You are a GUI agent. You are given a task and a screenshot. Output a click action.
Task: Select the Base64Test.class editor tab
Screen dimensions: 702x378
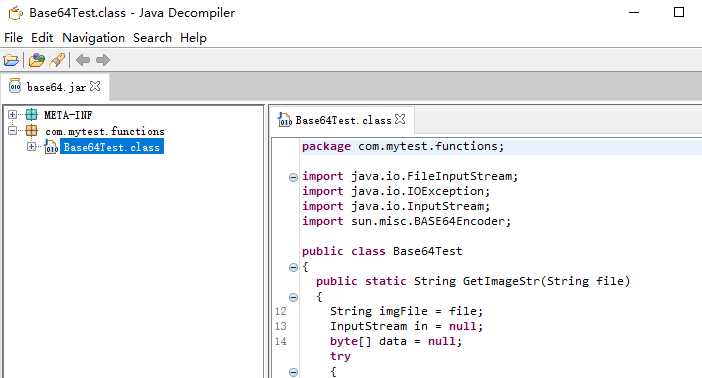click(343, 120)
